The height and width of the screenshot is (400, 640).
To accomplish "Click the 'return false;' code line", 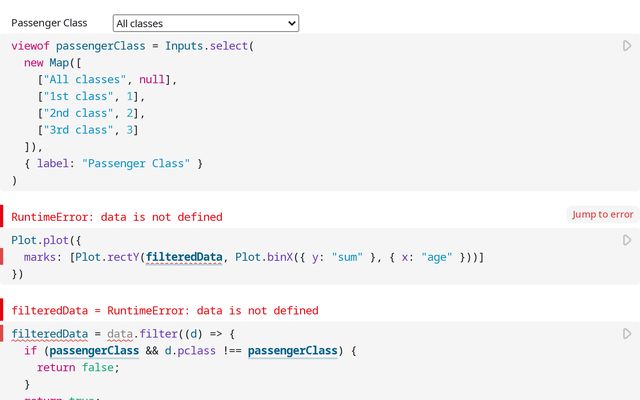I will (85, 367).
